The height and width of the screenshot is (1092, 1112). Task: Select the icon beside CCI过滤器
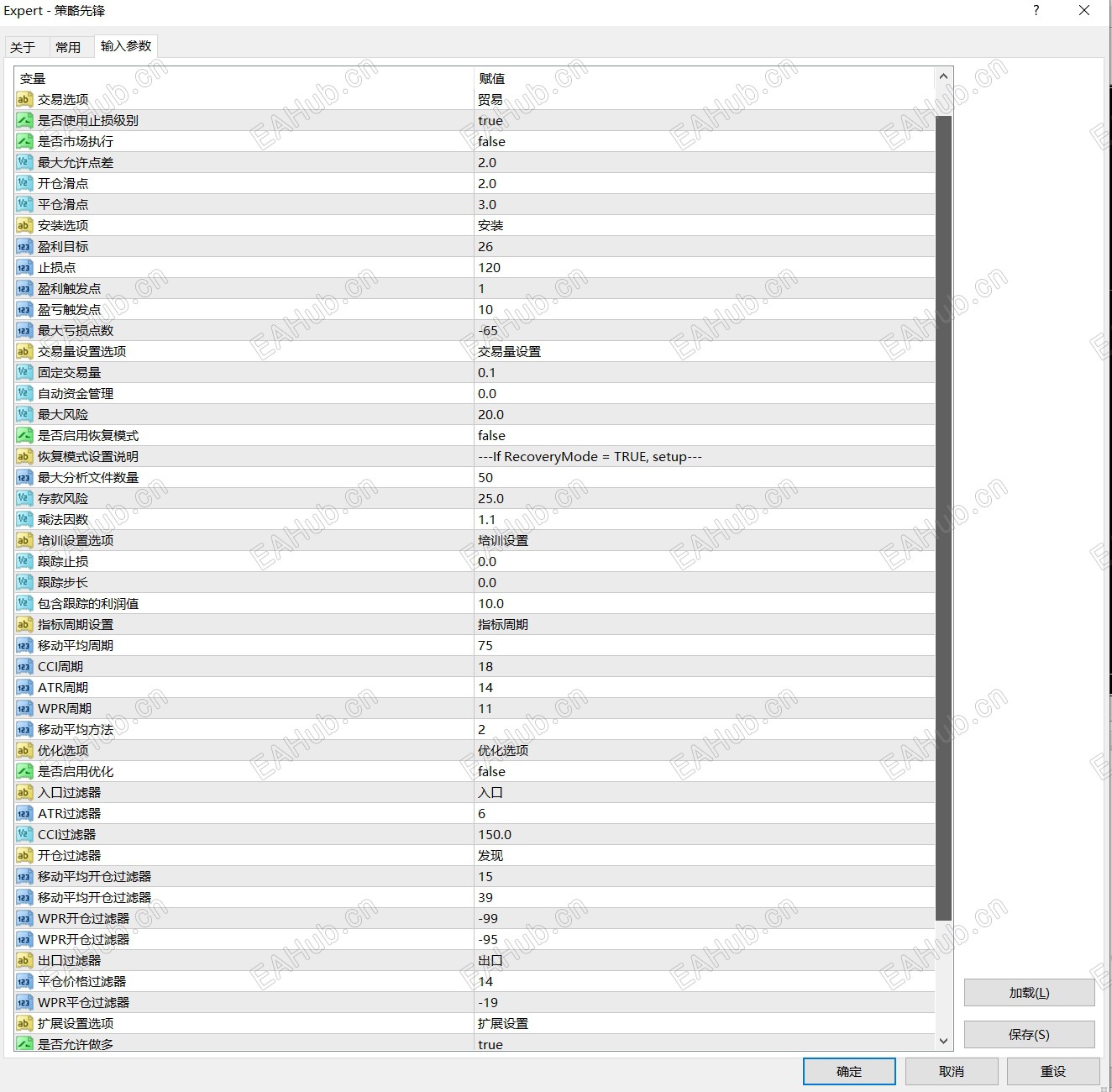pyautogui.click(x=24, y=834)
